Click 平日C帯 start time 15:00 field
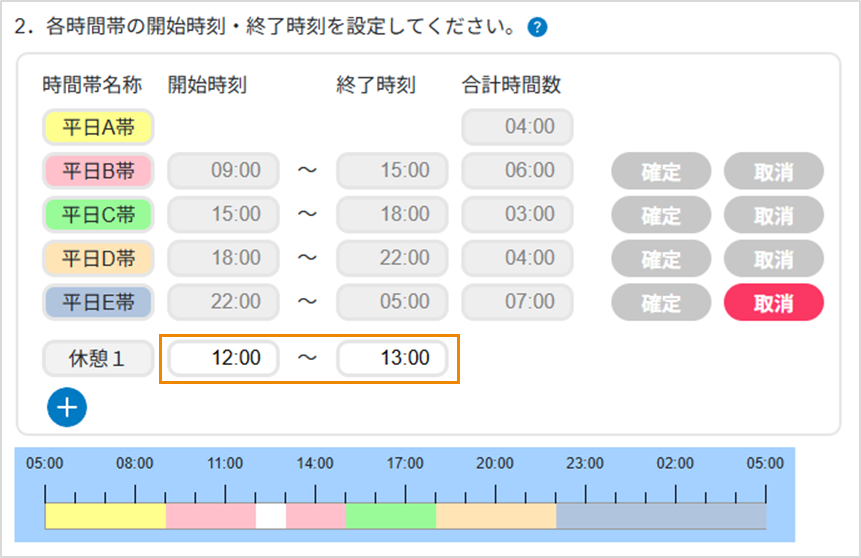This screenshot has width=861, height=558. pyautogui.click(x=223, y=214)
